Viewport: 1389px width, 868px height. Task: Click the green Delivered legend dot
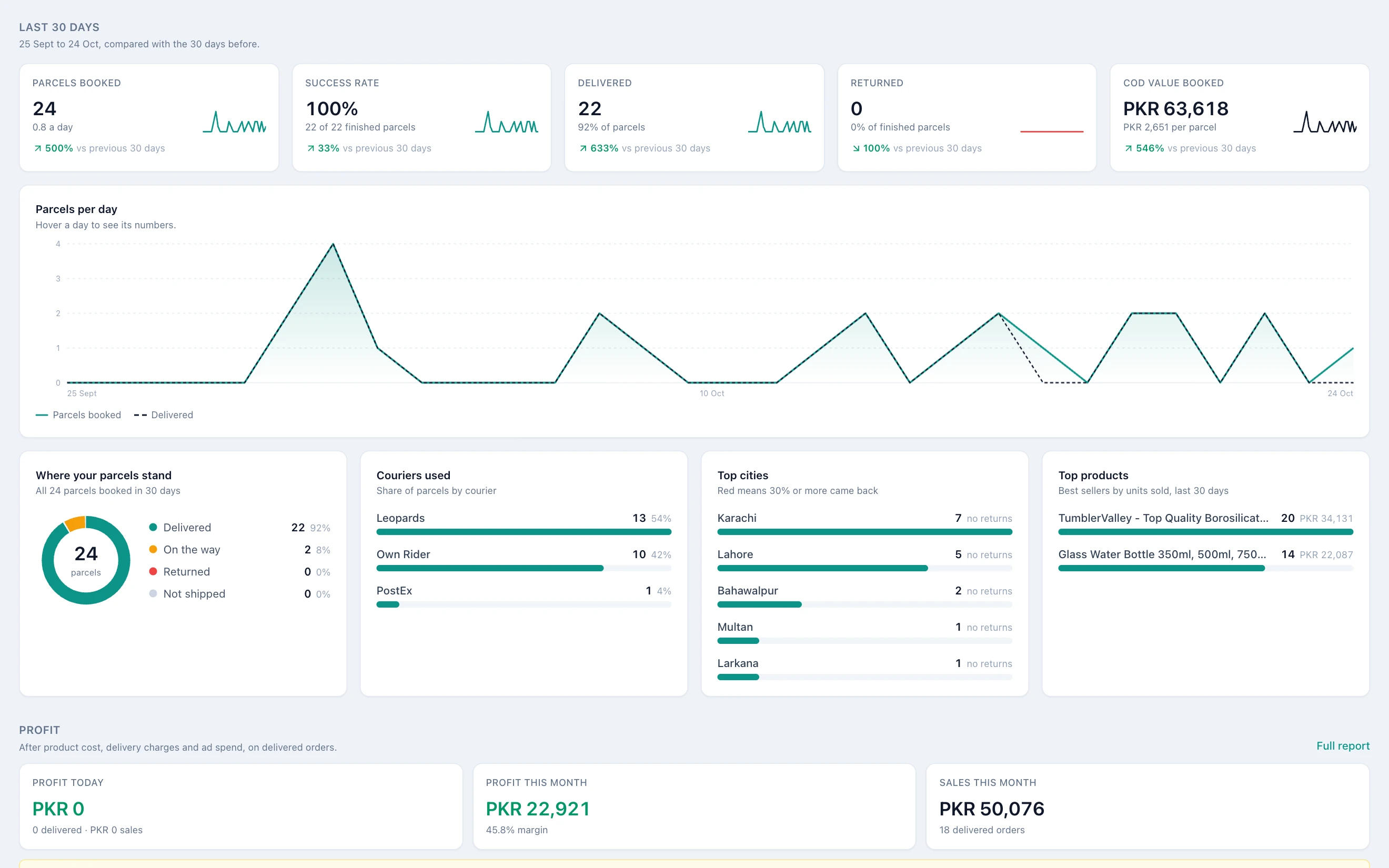point(153,527)
